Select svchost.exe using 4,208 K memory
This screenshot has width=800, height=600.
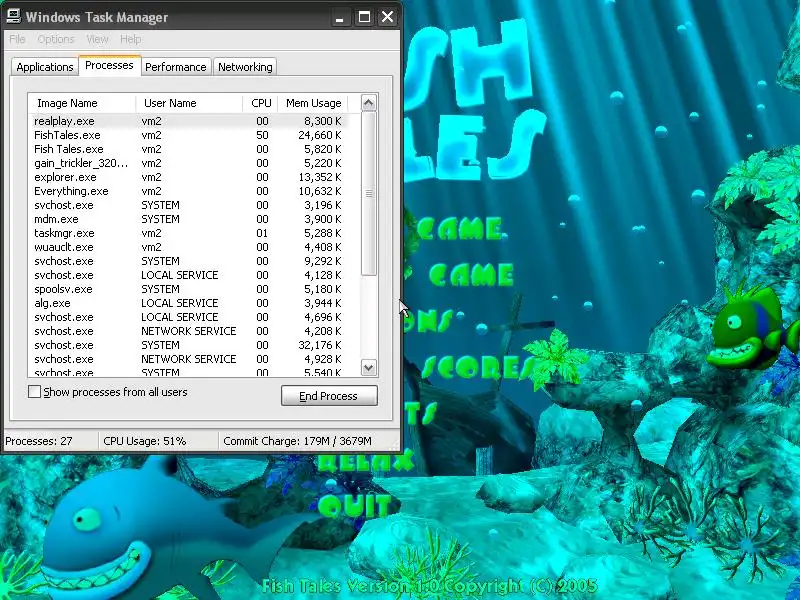coord(188,331)
